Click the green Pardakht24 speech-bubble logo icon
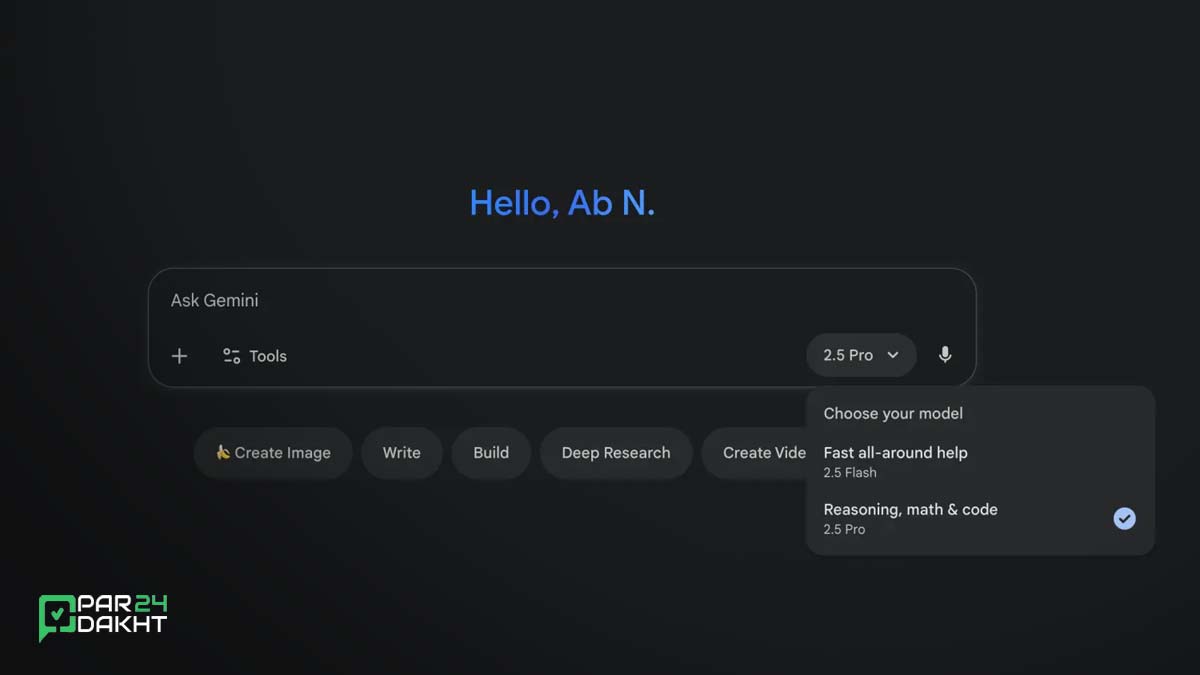This screenshot has height=675, width=1200. tap(58, 617)
